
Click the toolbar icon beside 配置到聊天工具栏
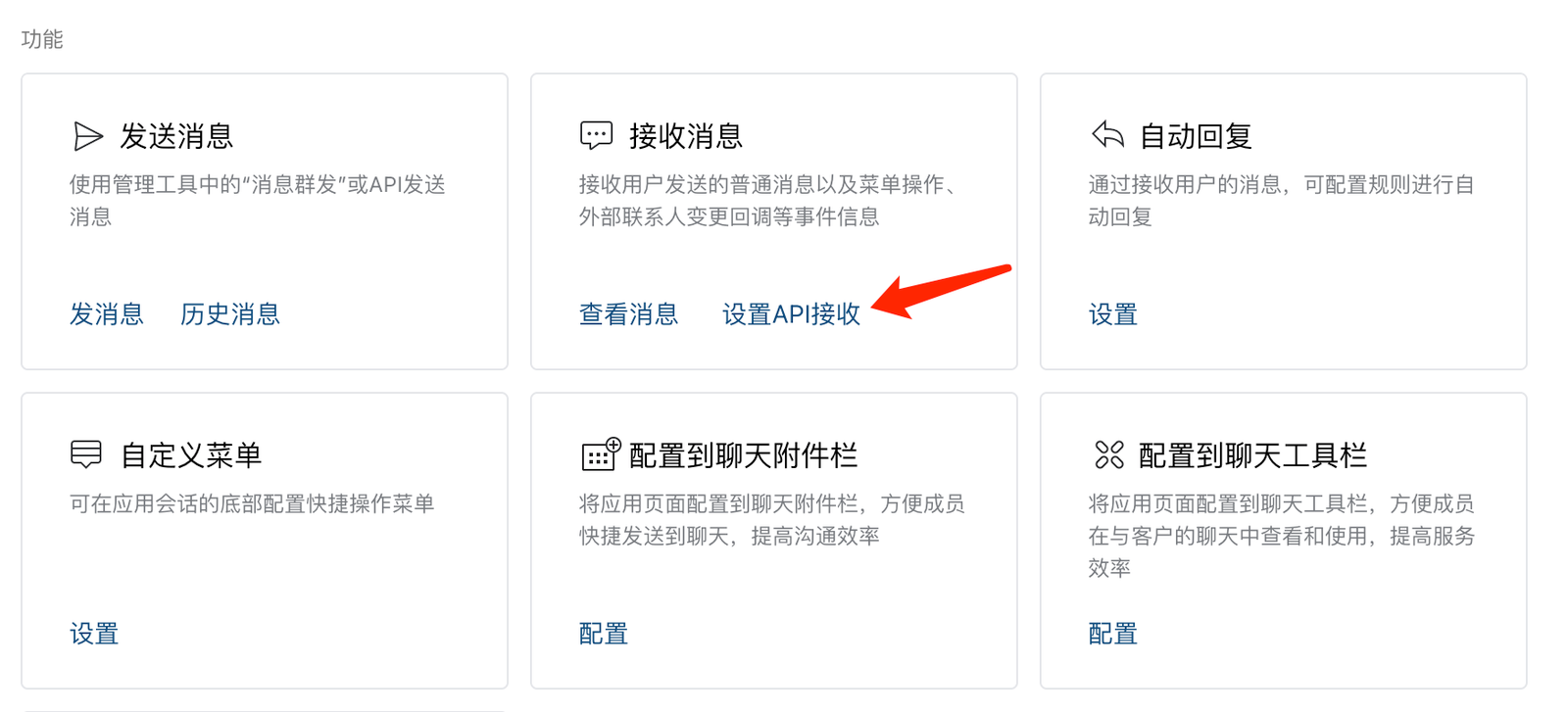point(1109,454)
